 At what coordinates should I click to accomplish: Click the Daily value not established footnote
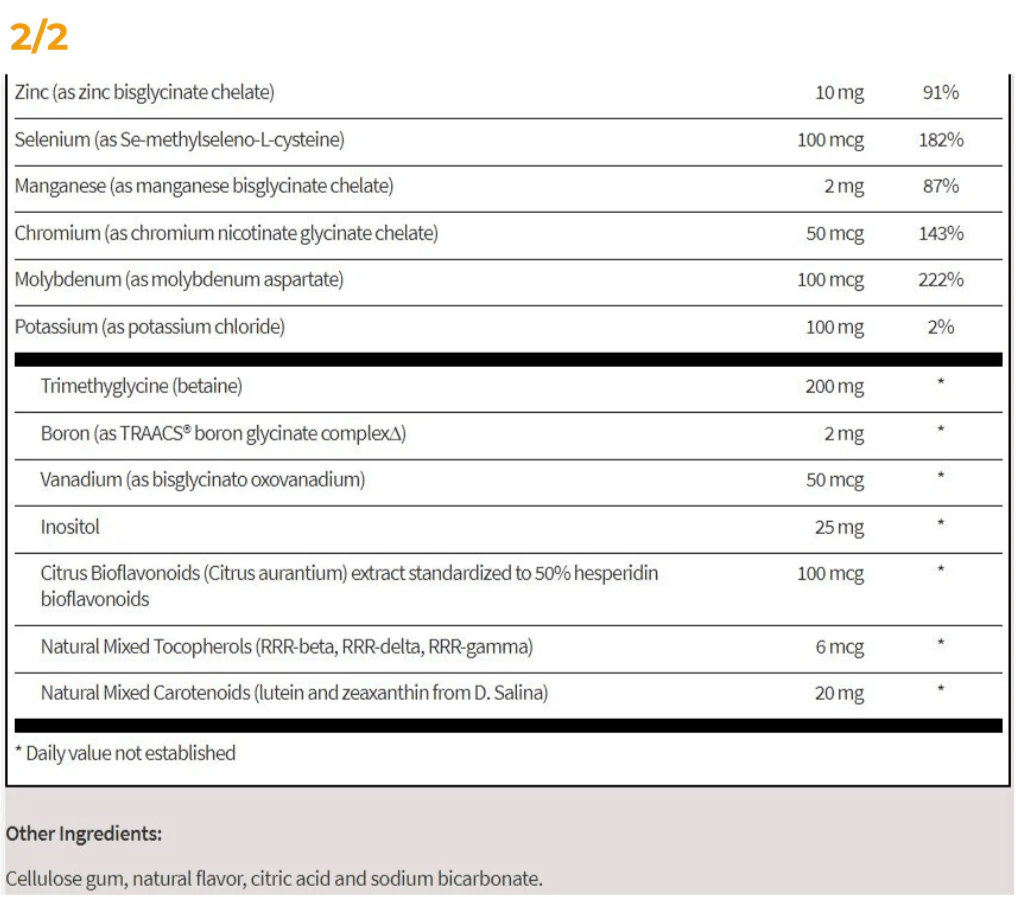[x=126, y=754]
